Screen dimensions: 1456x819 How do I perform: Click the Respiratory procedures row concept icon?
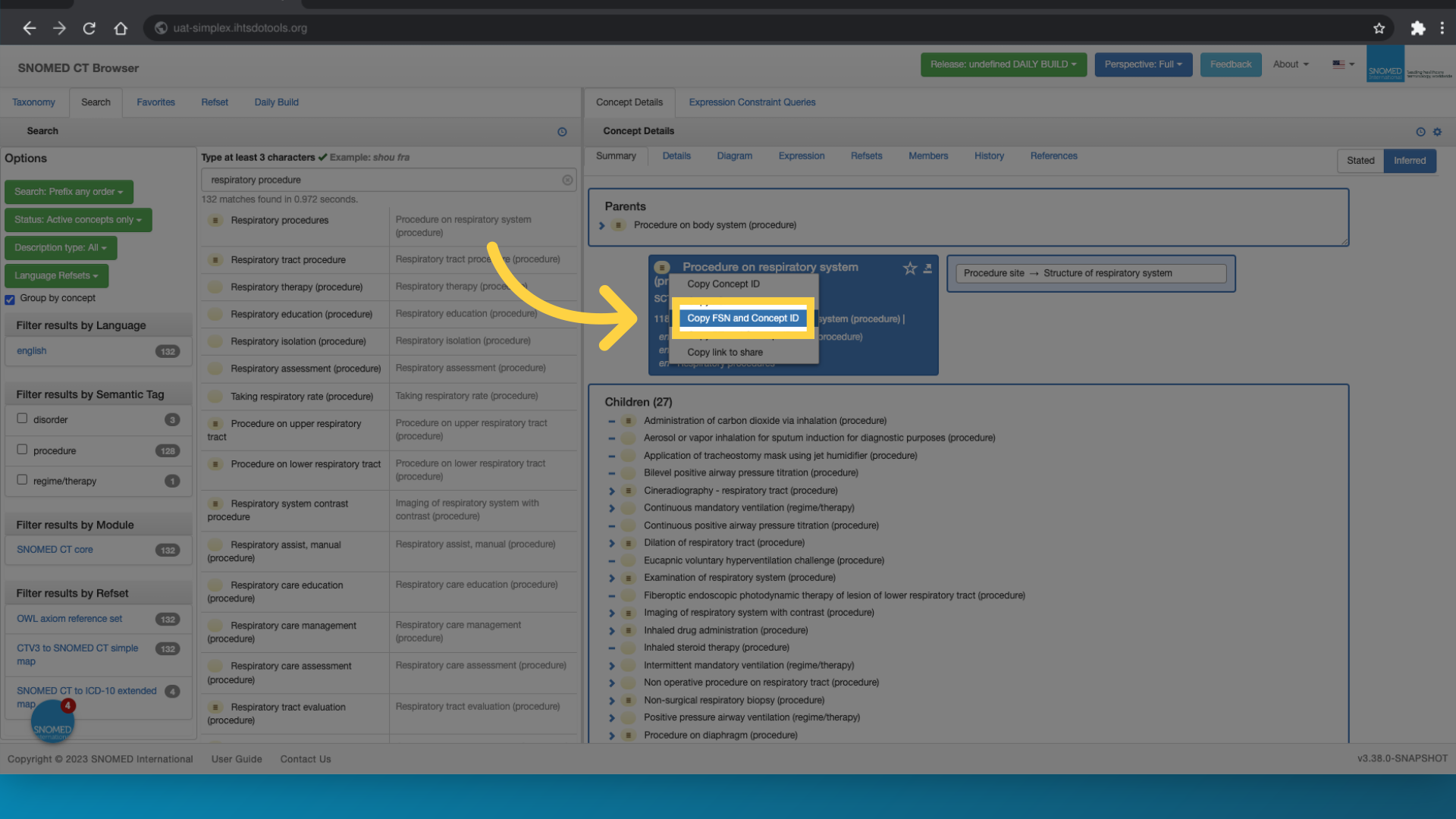pos(216,221)
